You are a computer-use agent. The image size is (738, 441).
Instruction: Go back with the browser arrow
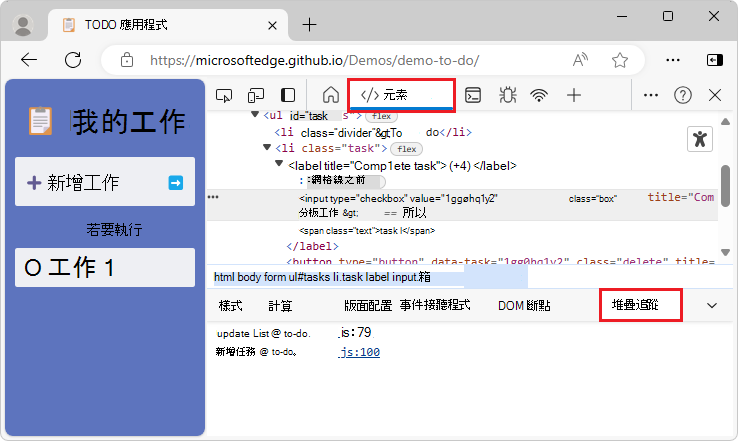coord(29,60)
